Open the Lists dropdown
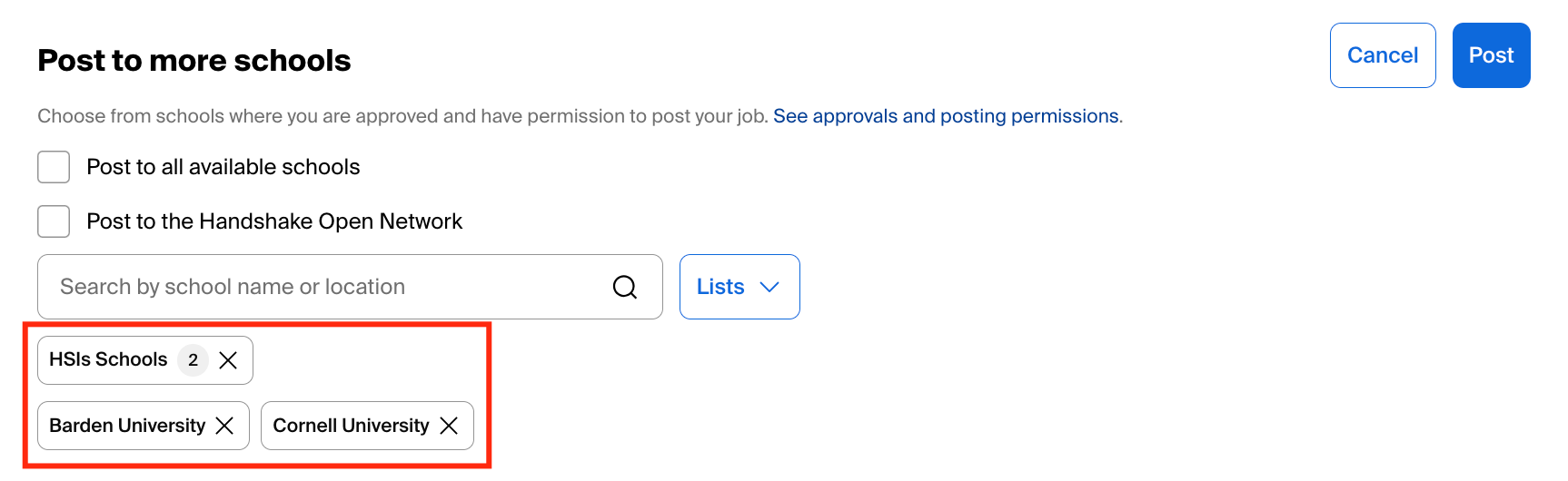1568x481 pixels. 739,287
